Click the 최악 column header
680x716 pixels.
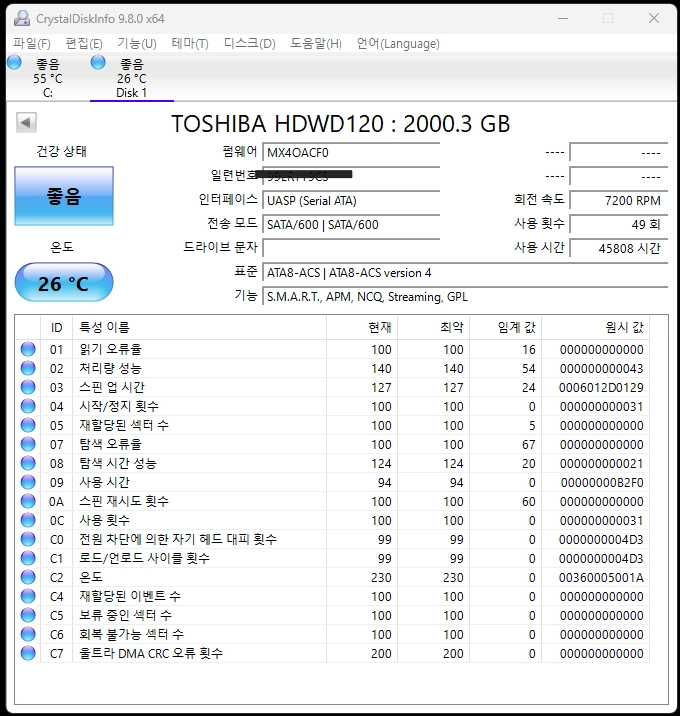(x=434, y=327)
